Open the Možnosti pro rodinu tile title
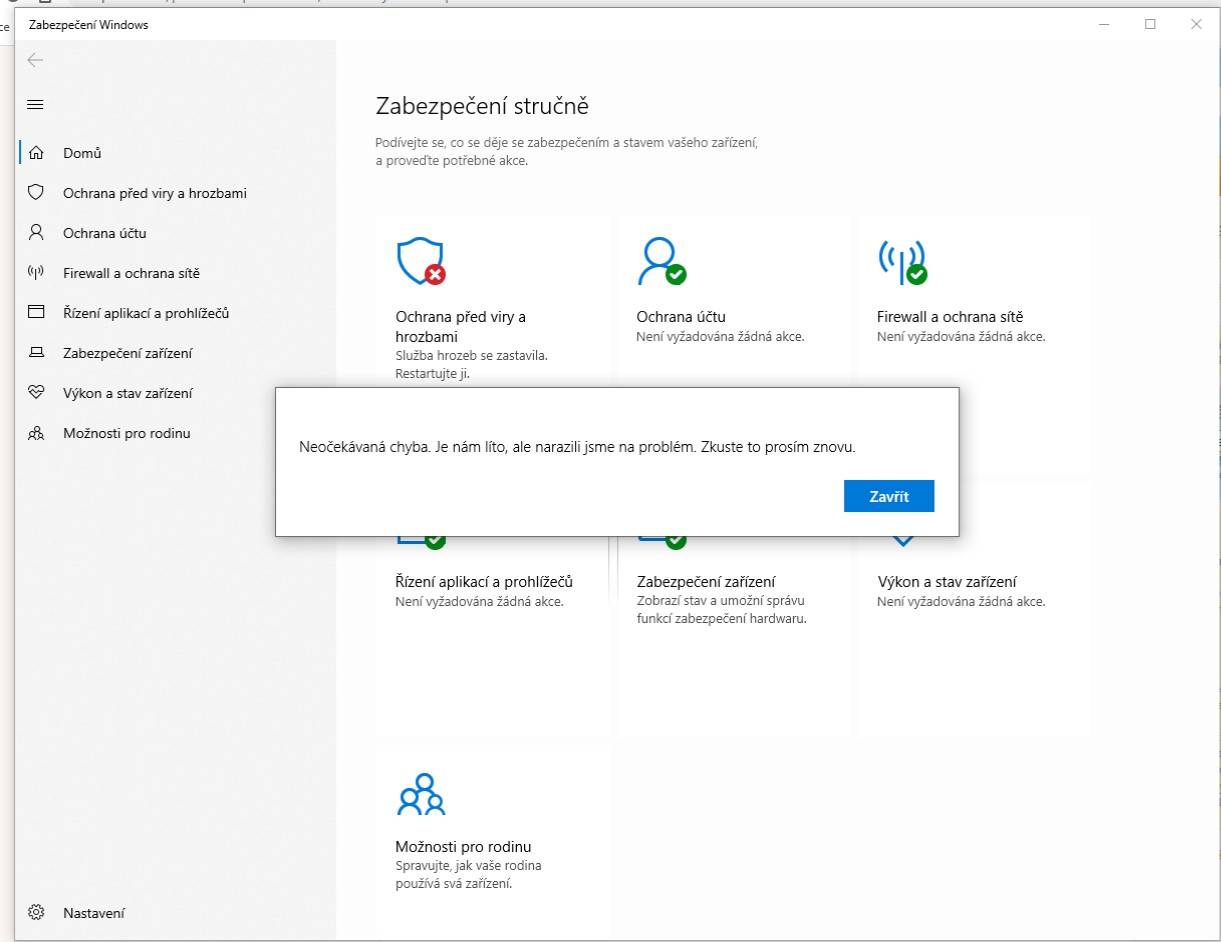Viewport: 1221px width, 942px height. click(x=463, y=847)
